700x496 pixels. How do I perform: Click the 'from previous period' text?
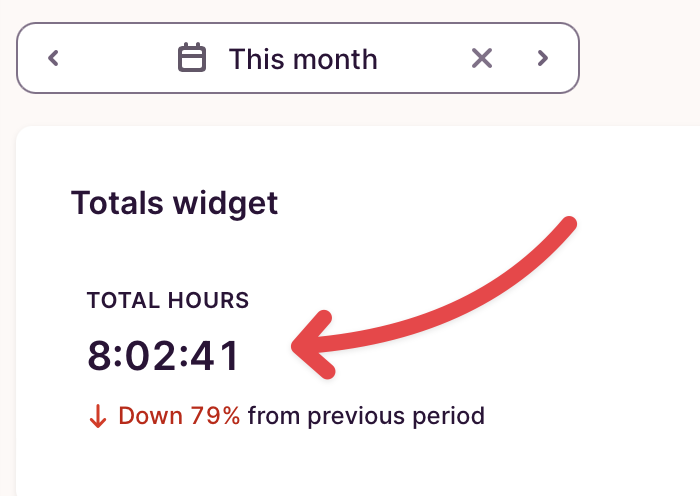pos(366,416)
